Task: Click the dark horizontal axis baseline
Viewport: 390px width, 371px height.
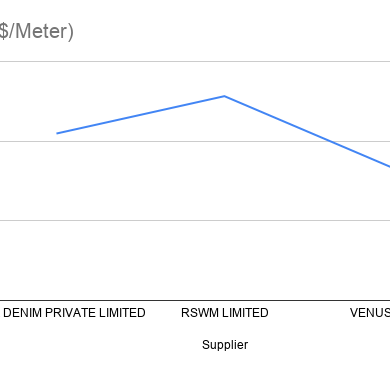Action: 195,300
